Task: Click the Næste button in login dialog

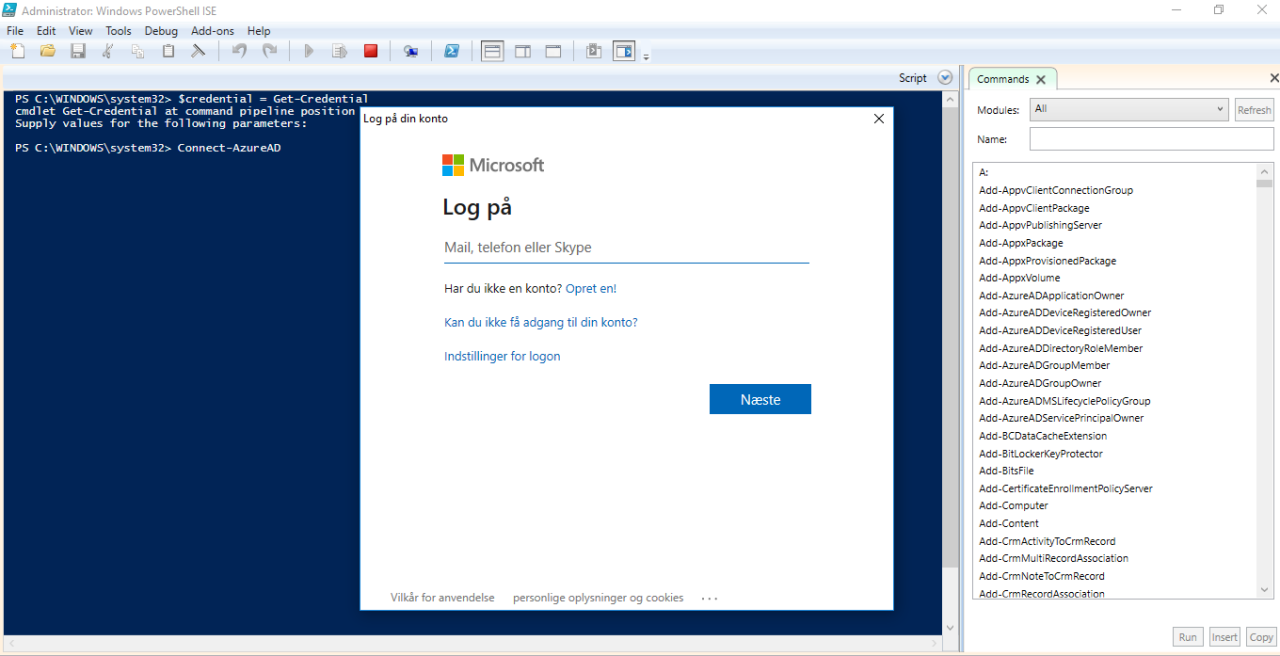Action: coord(760,399)
